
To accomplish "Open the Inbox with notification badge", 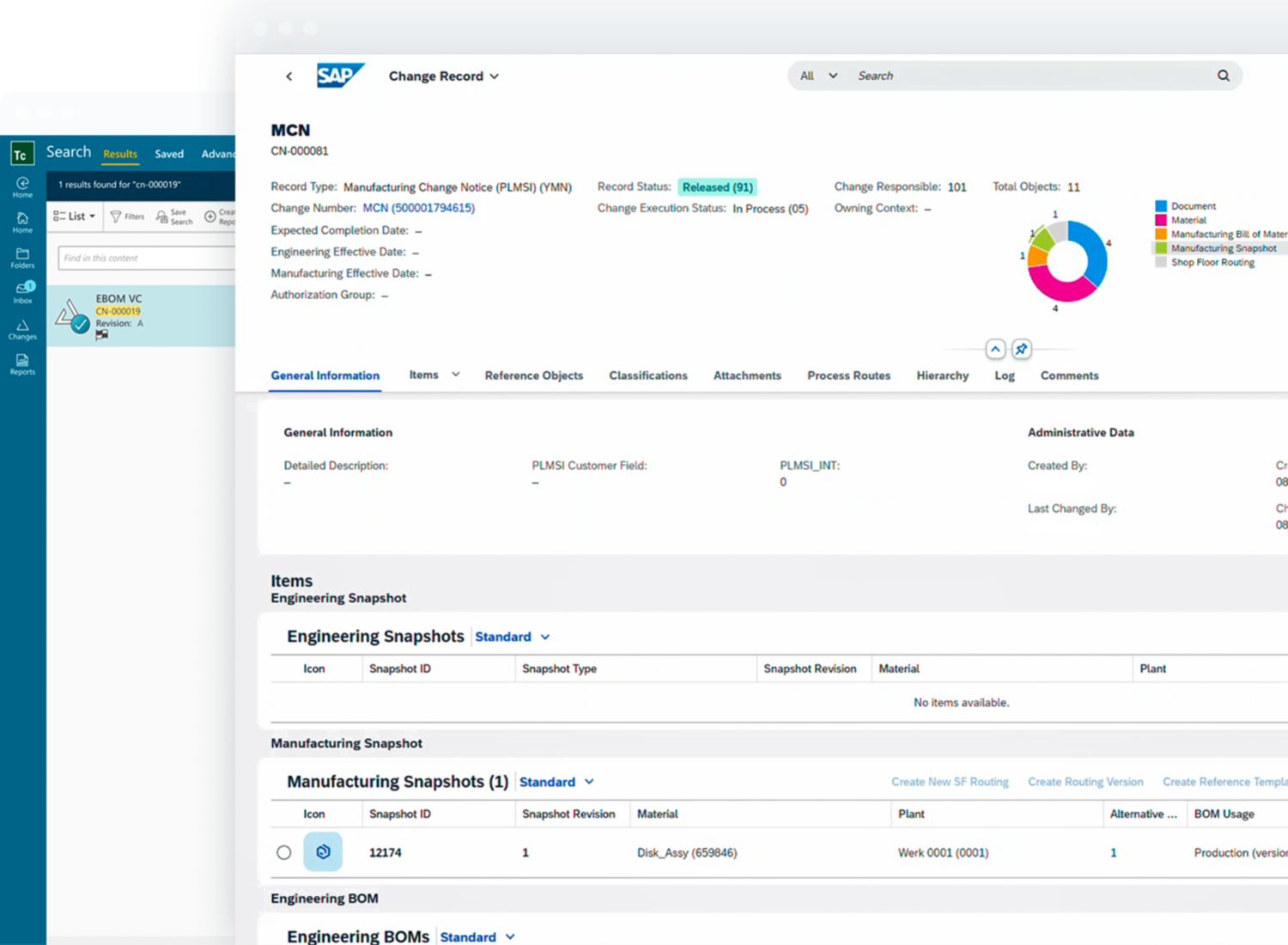I will 22,293.
